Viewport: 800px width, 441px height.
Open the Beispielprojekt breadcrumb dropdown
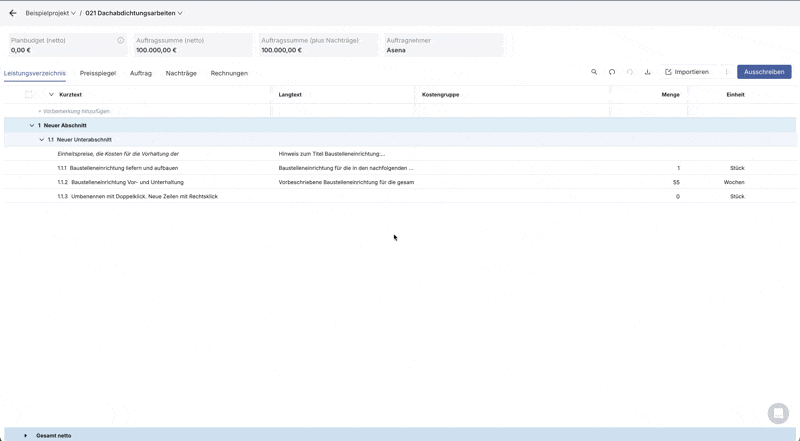click(x=50, y=13)
